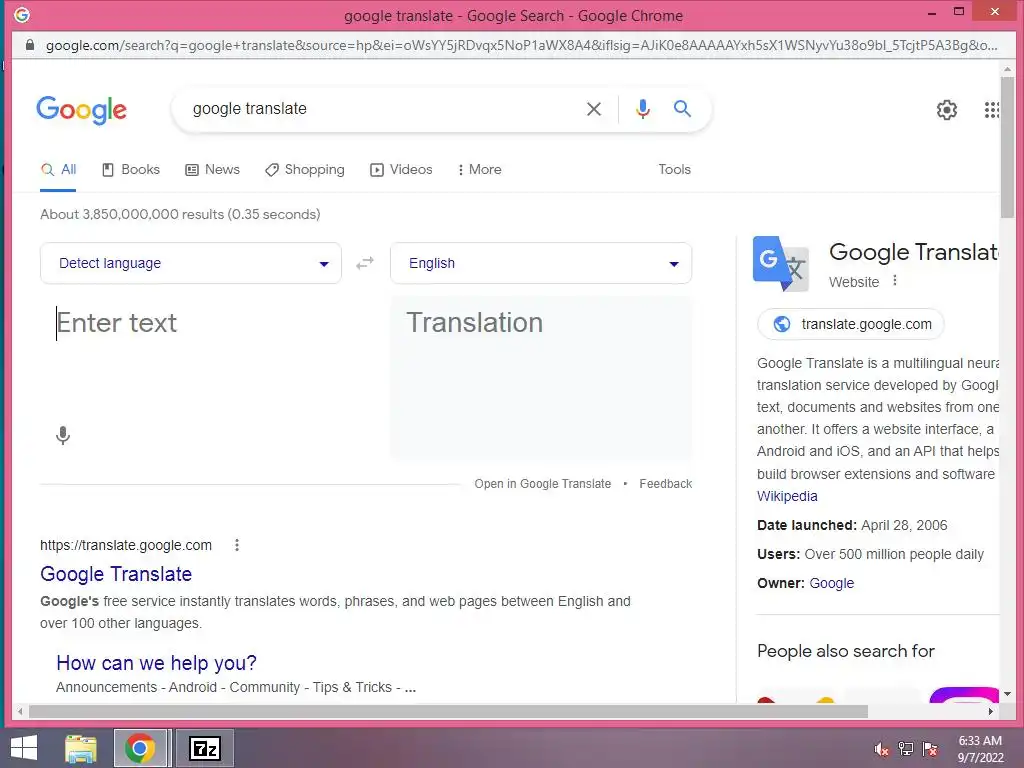1024x768 pixels.
Task: Click the Translation output area
Action: point(541,377)
